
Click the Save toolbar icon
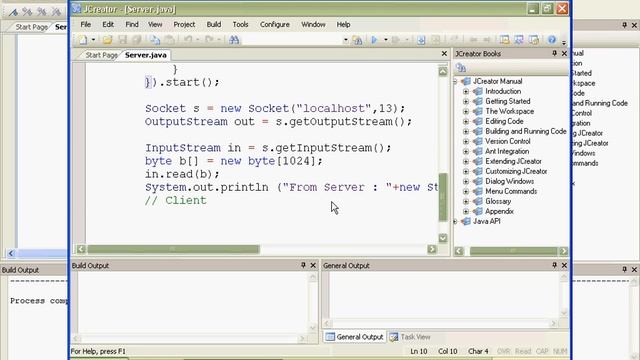pos(122,40)
